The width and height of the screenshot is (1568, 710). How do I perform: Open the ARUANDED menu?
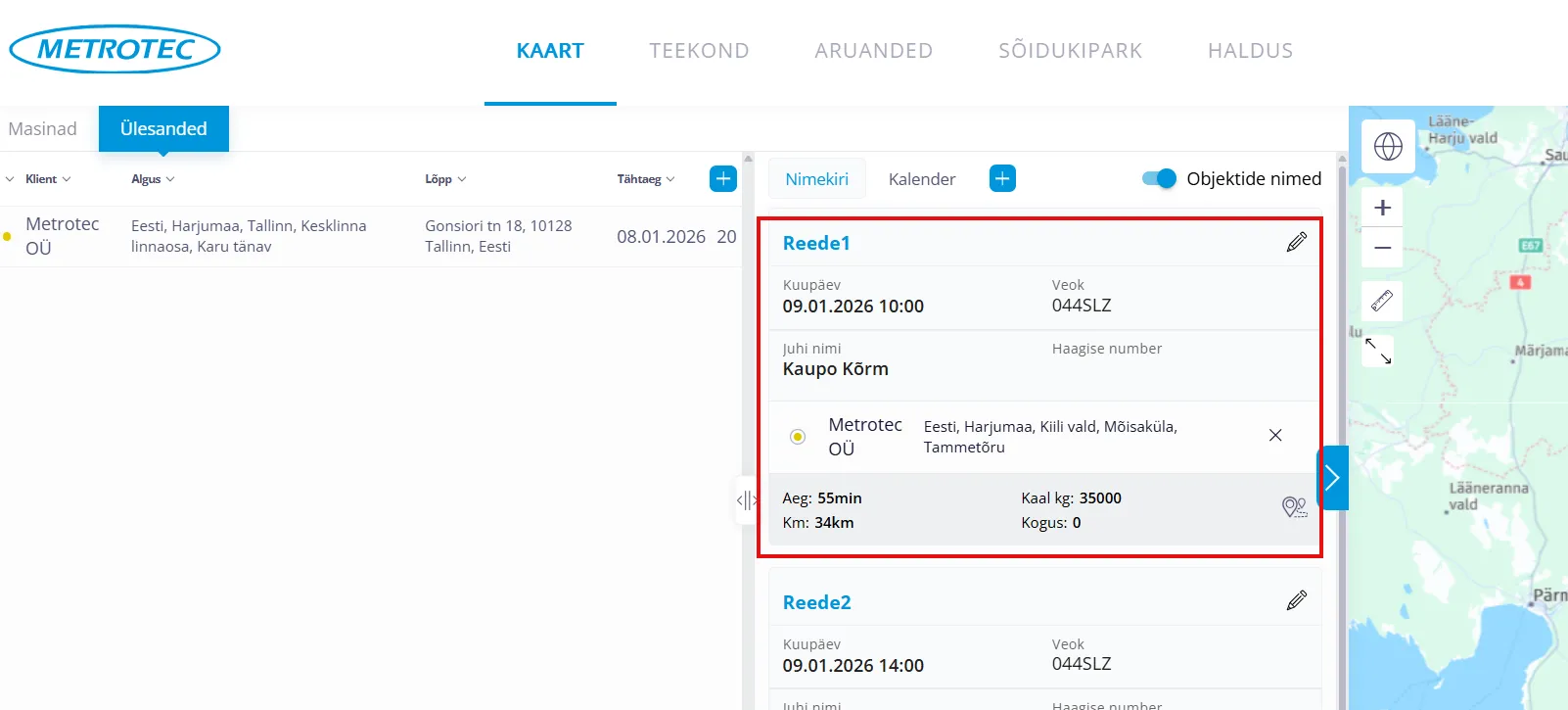pyautogui.click(x=873, y=51)
